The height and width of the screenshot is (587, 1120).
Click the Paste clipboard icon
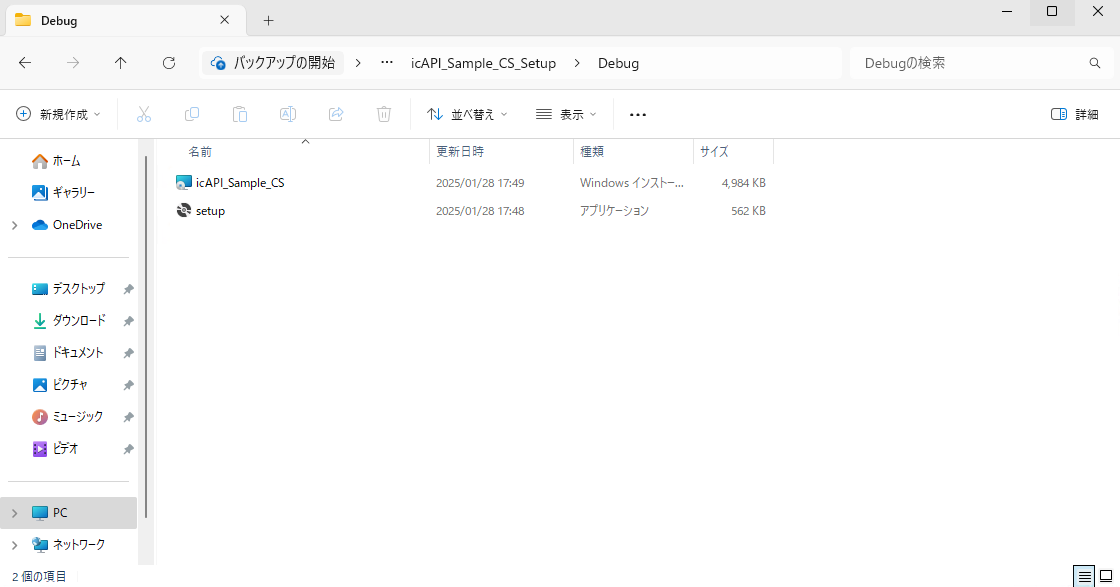[240, 114]
